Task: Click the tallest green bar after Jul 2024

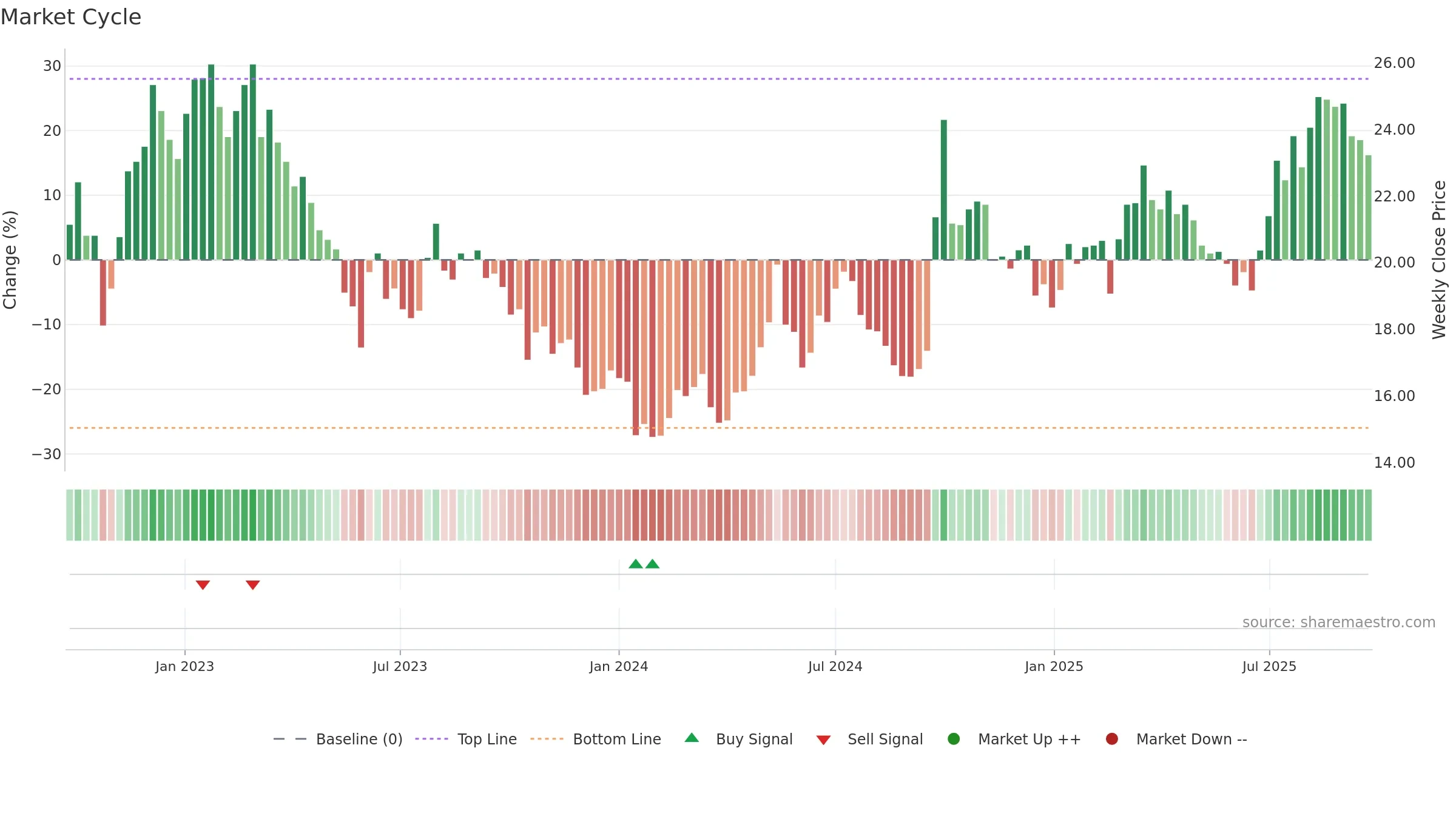Action: pos(1318,178)
